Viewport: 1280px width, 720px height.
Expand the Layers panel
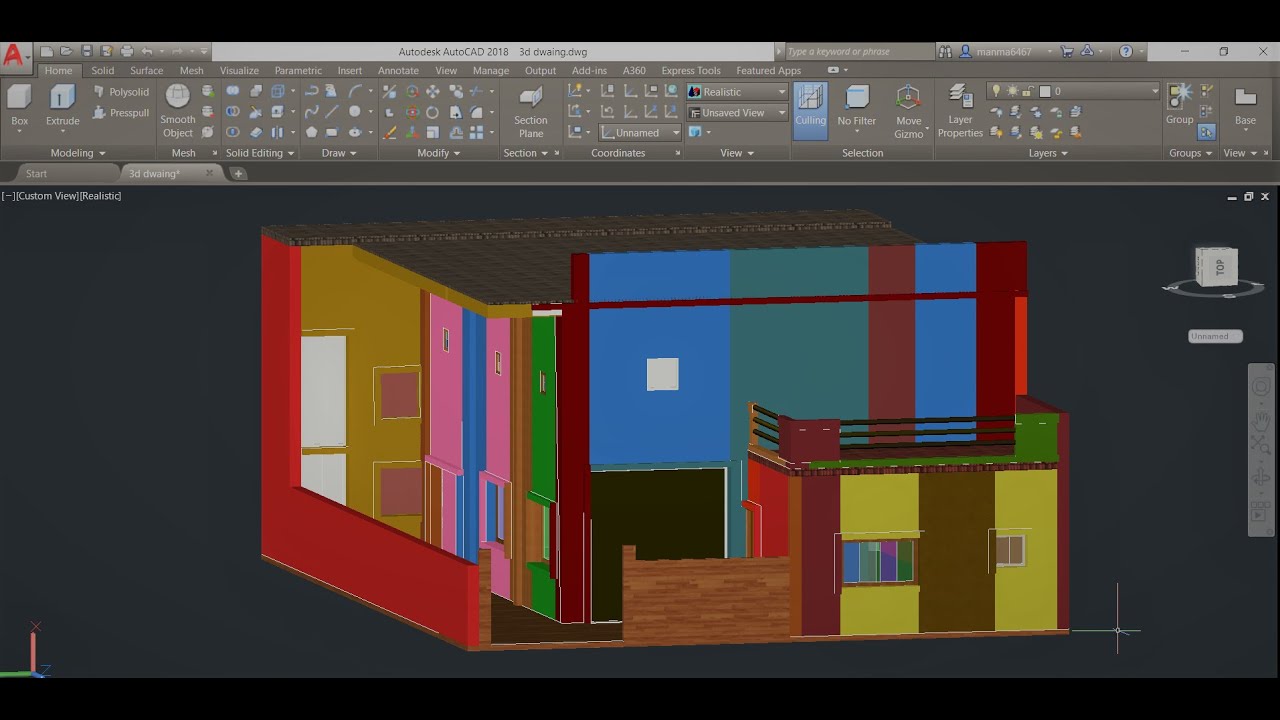[1048, 153]
